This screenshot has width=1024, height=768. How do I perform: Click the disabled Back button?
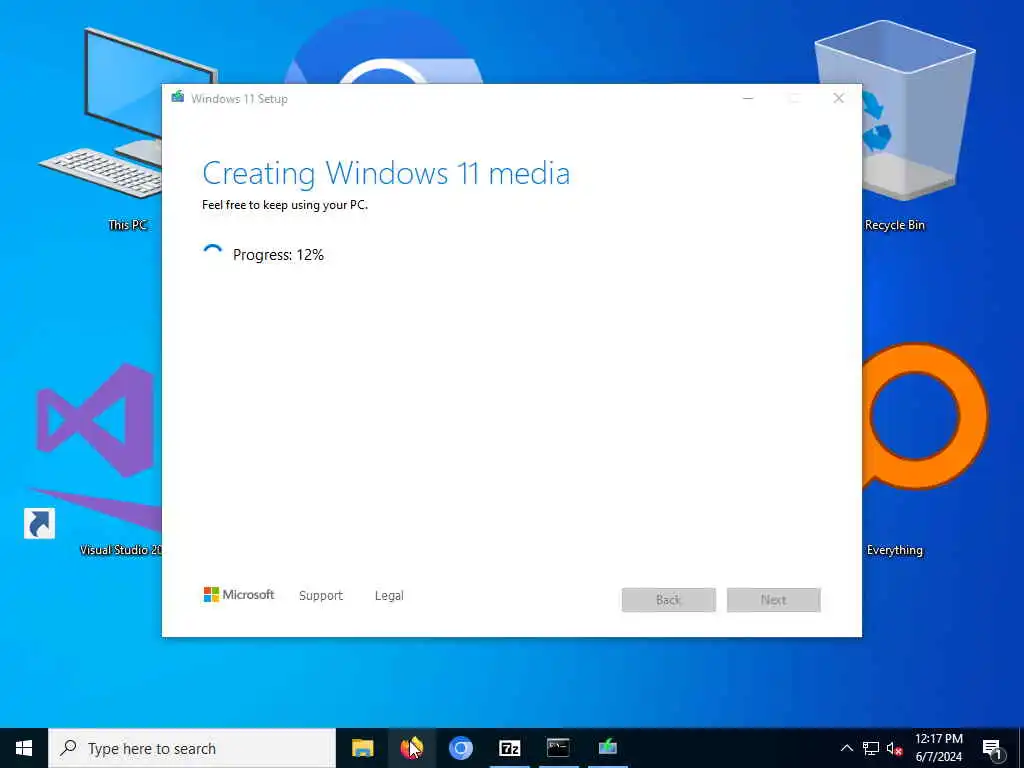tap(669, 600)
